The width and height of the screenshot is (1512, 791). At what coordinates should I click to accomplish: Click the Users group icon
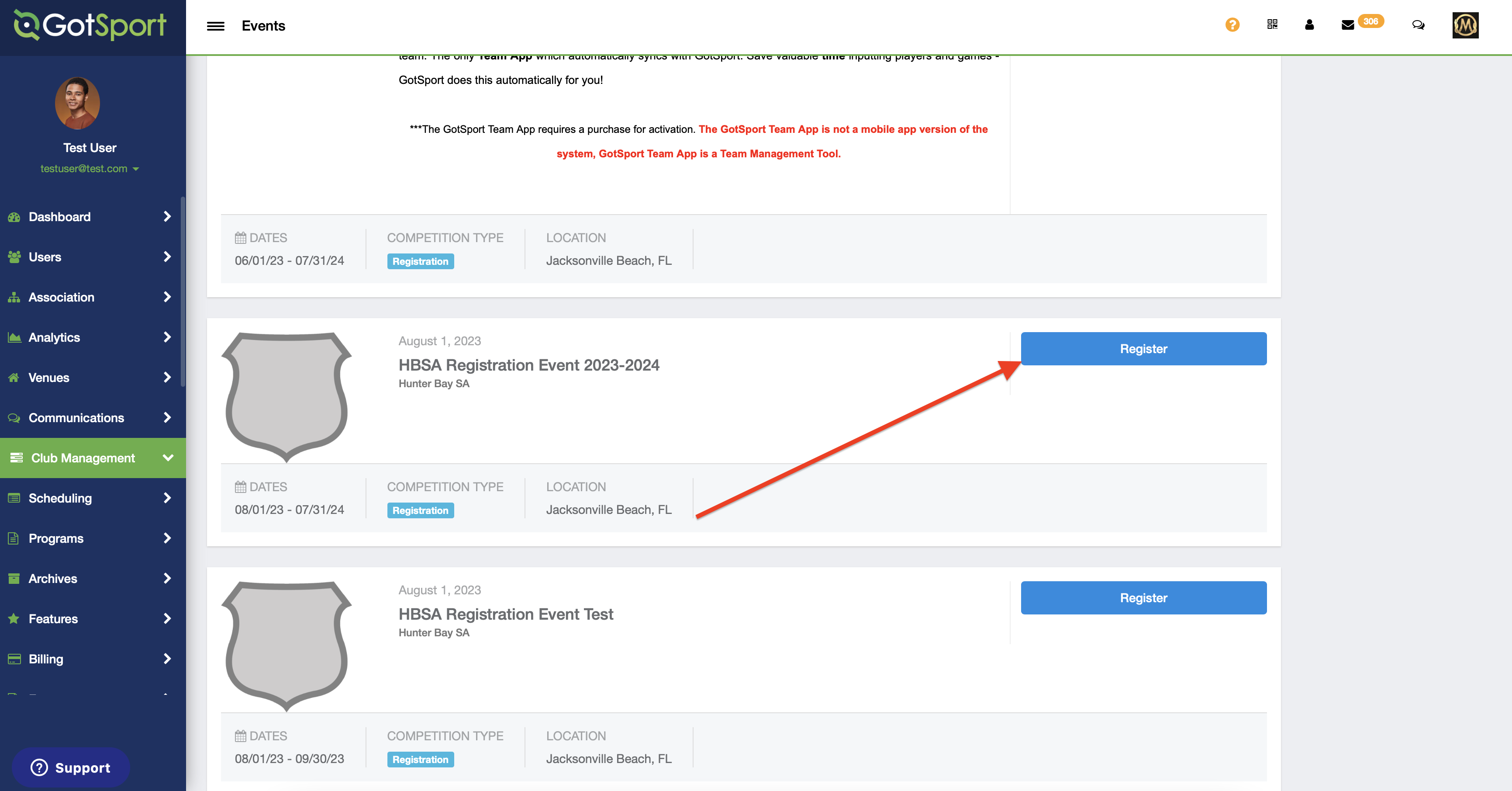pos(14,257)
